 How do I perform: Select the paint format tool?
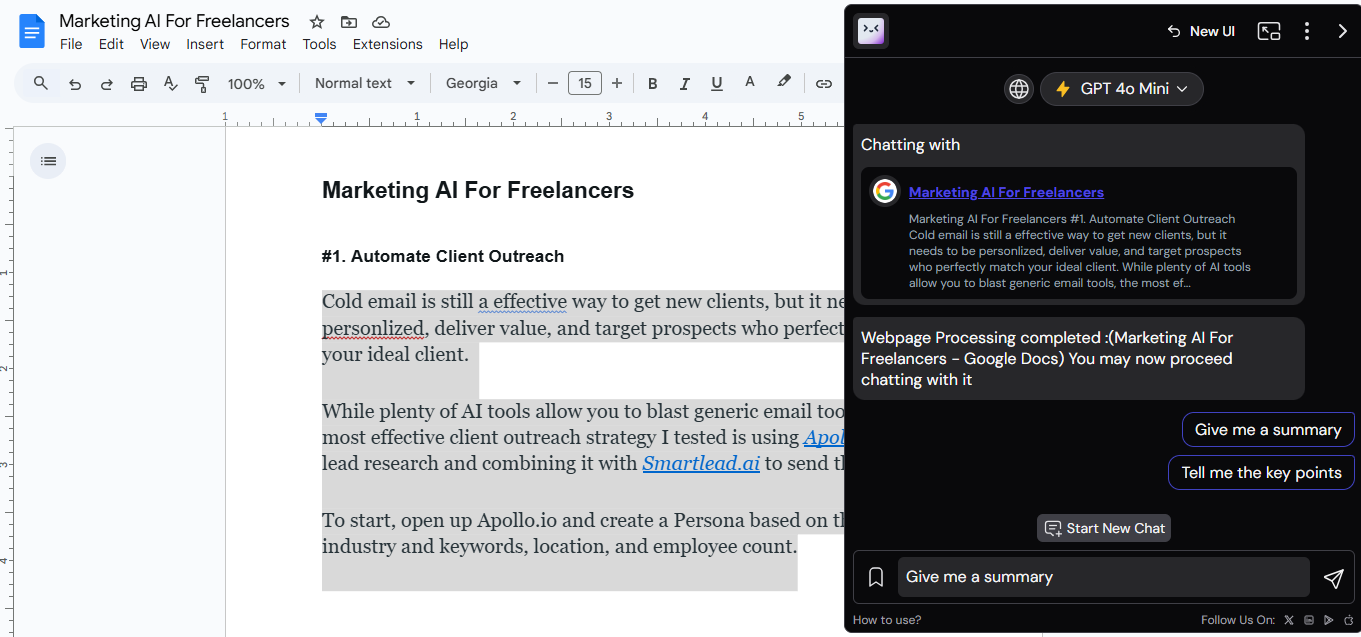(x=202, y=84)
